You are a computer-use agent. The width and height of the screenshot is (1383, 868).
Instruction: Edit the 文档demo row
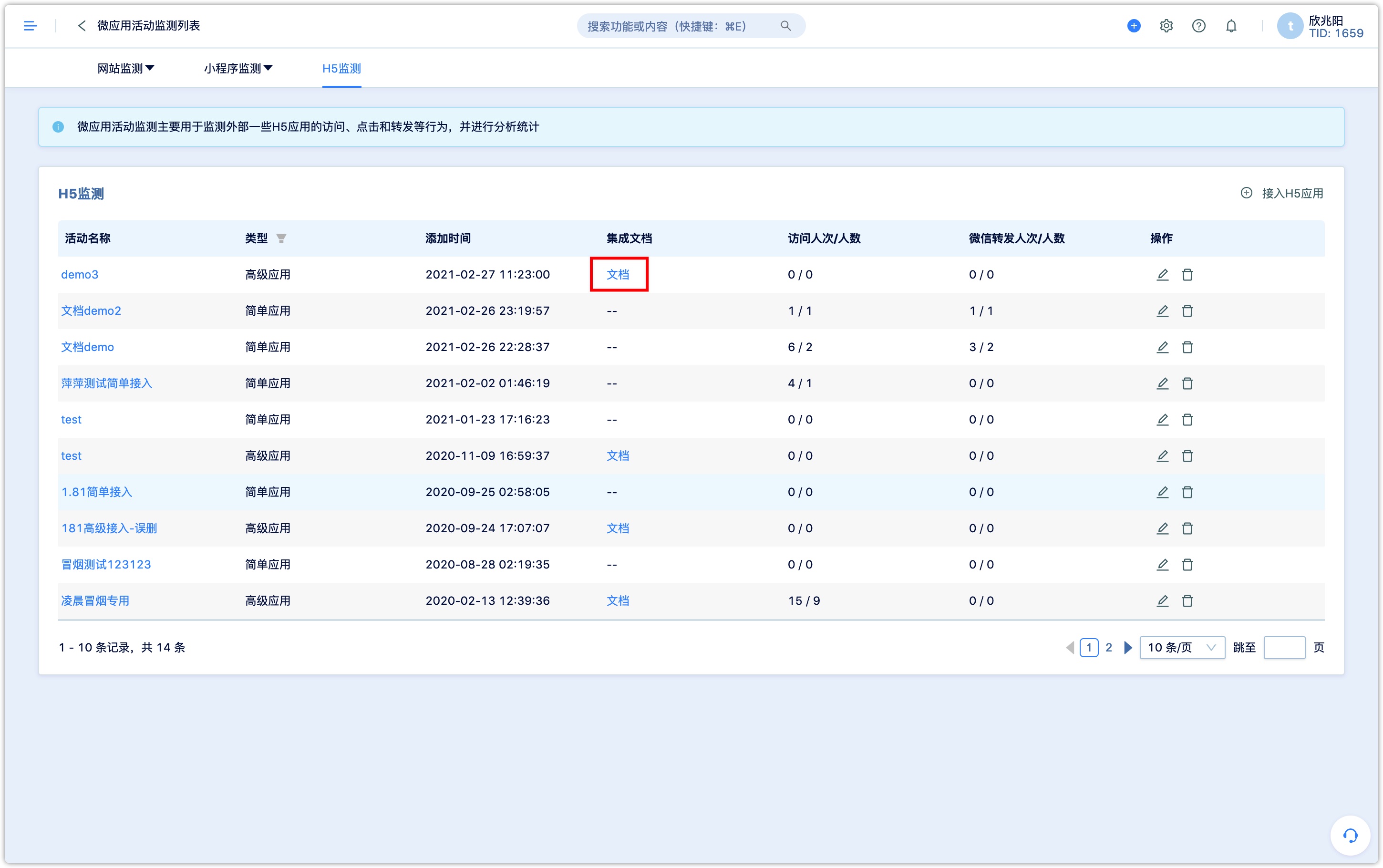[1162, 347]
